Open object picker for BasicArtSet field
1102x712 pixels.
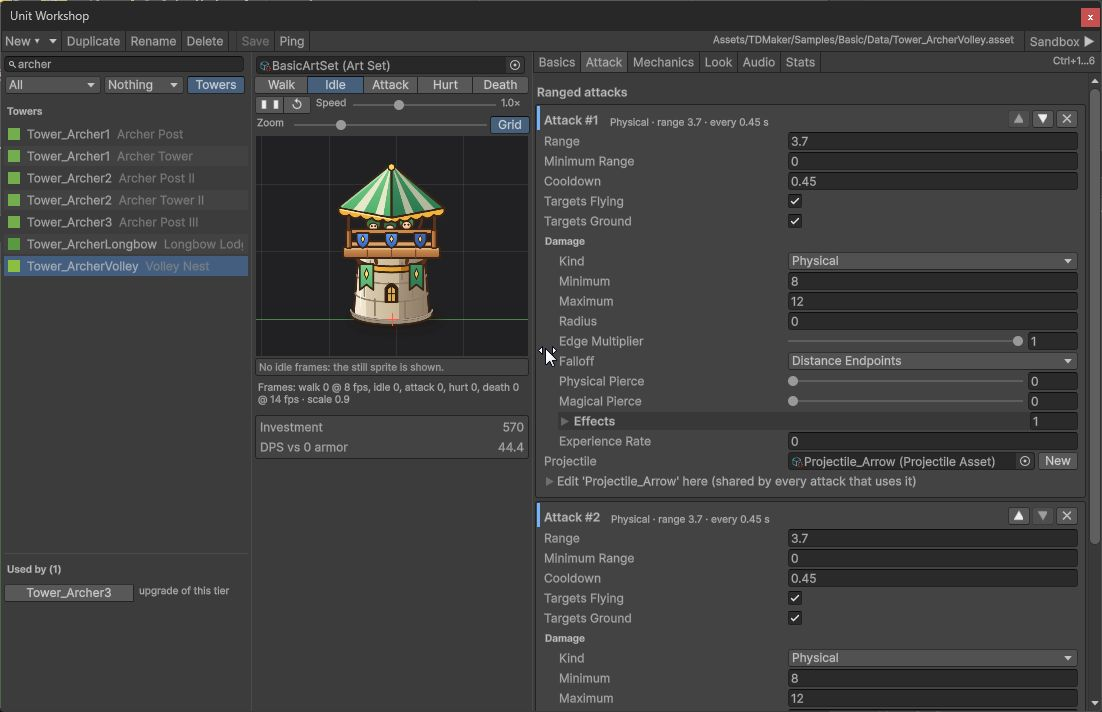pyautogui.click(x=515, y=65)
